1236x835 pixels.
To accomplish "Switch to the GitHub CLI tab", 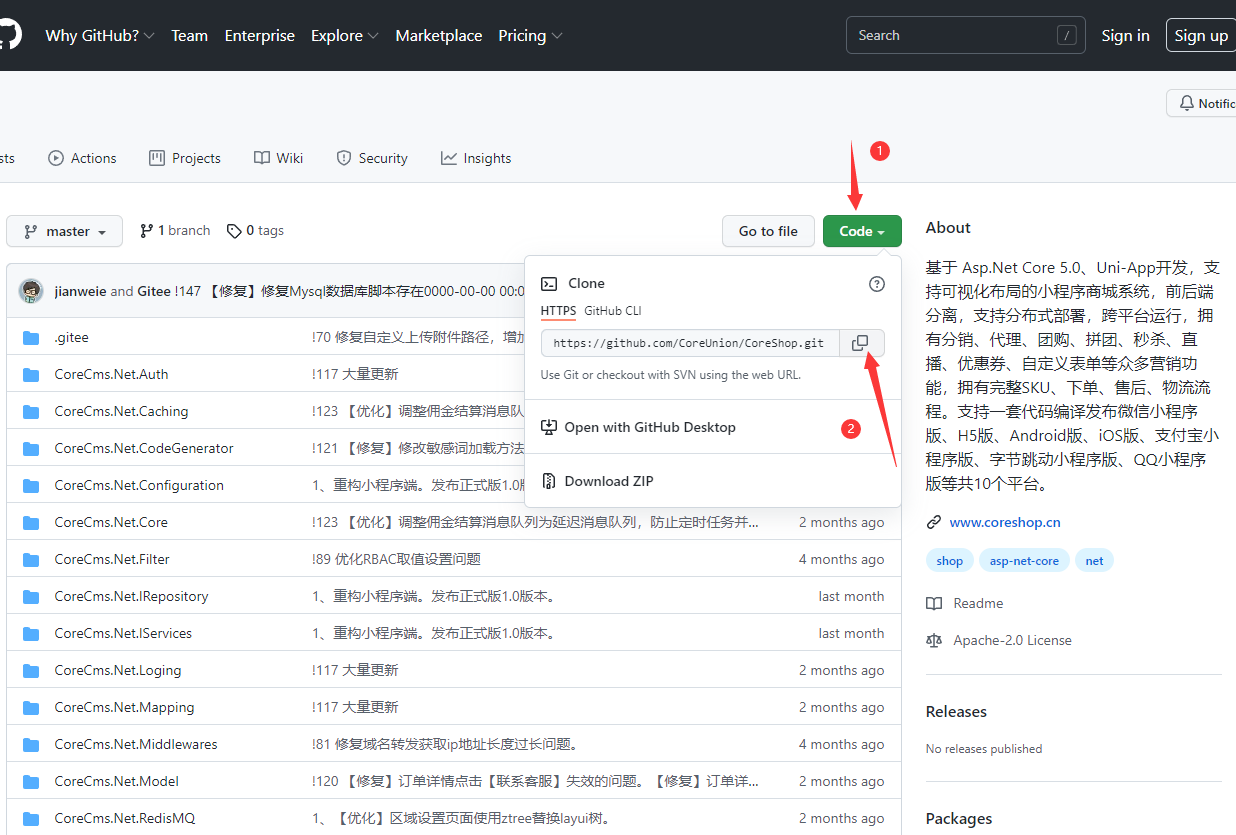I will (x=612, y=311).
